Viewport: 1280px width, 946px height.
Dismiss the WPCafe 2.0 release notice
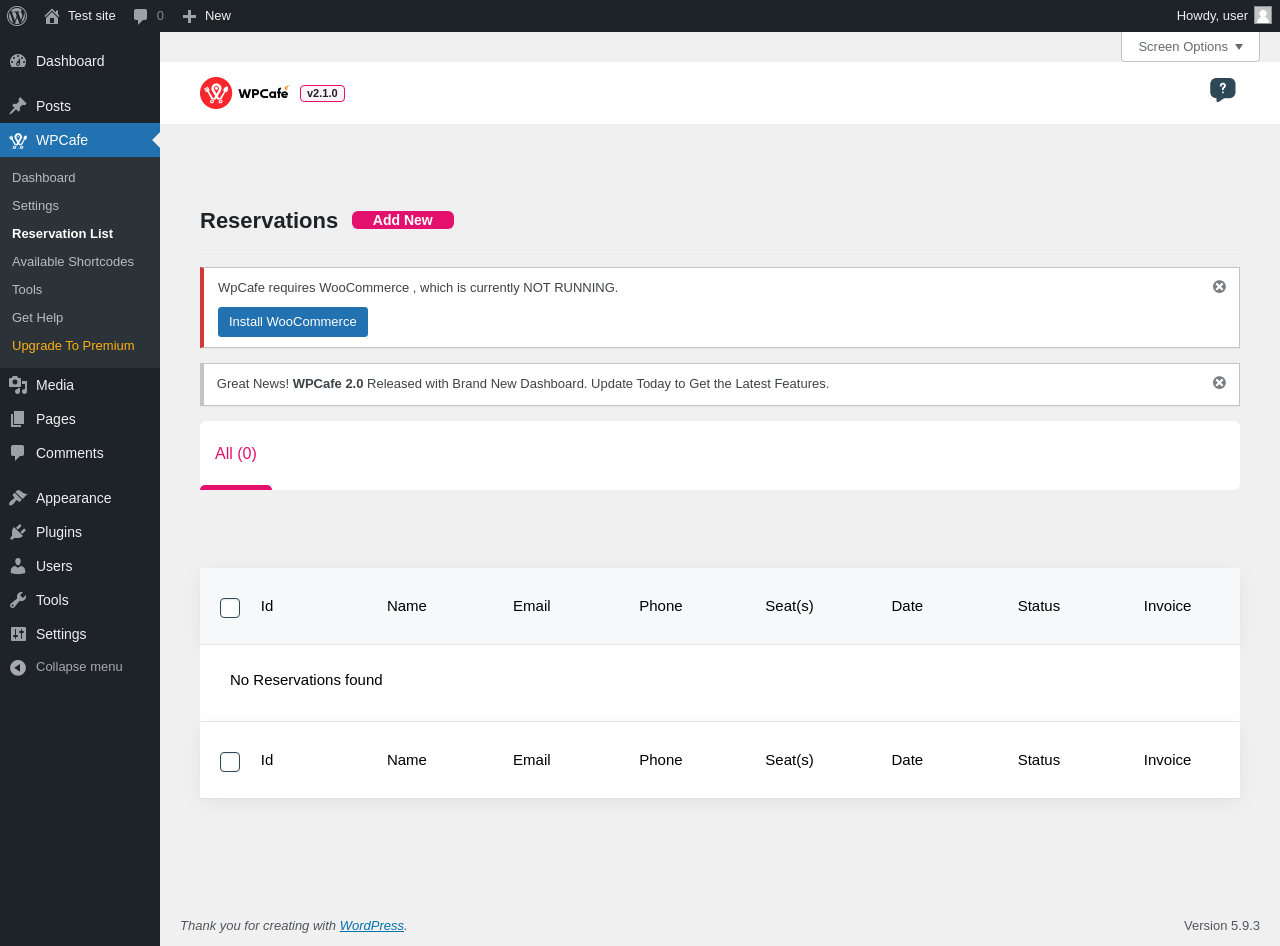(x=1219, y=383)
